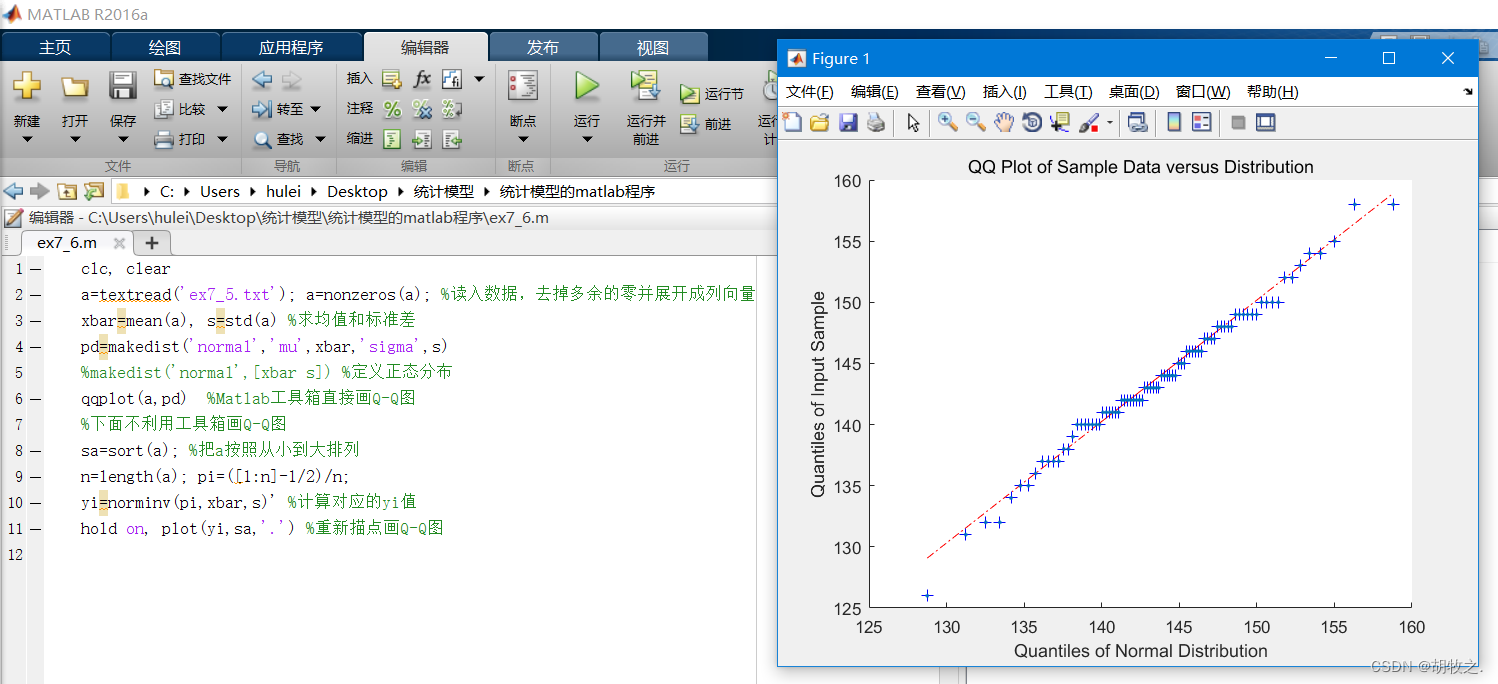Increase indent with the right-arrow indent icon
Image resolution: width=1498 pixels, height=684 pixels.
(422, 140)
